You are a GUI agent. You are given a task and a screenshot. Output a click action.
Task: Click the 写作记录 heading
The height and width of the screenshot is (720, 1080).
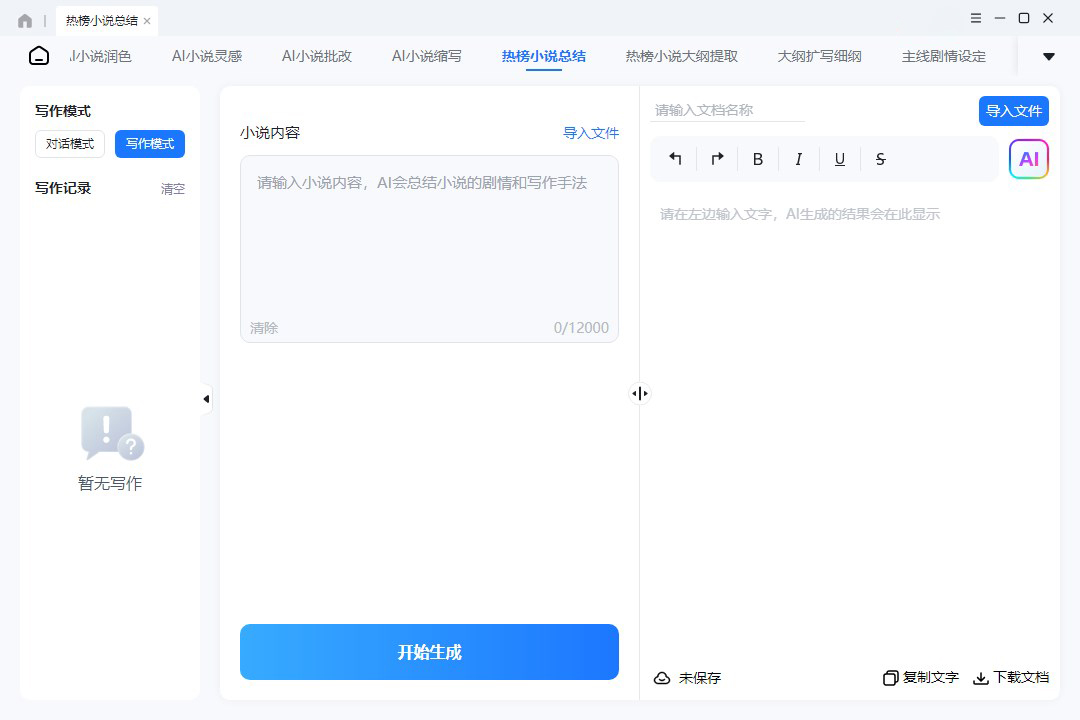(63, 188)
